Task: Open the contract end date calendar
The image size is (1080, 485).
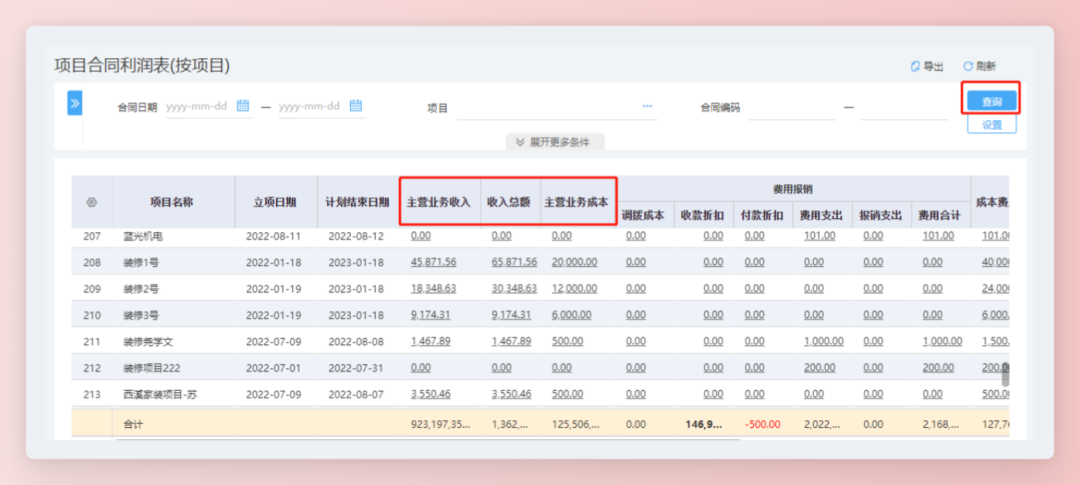Action: pos(355,106)
